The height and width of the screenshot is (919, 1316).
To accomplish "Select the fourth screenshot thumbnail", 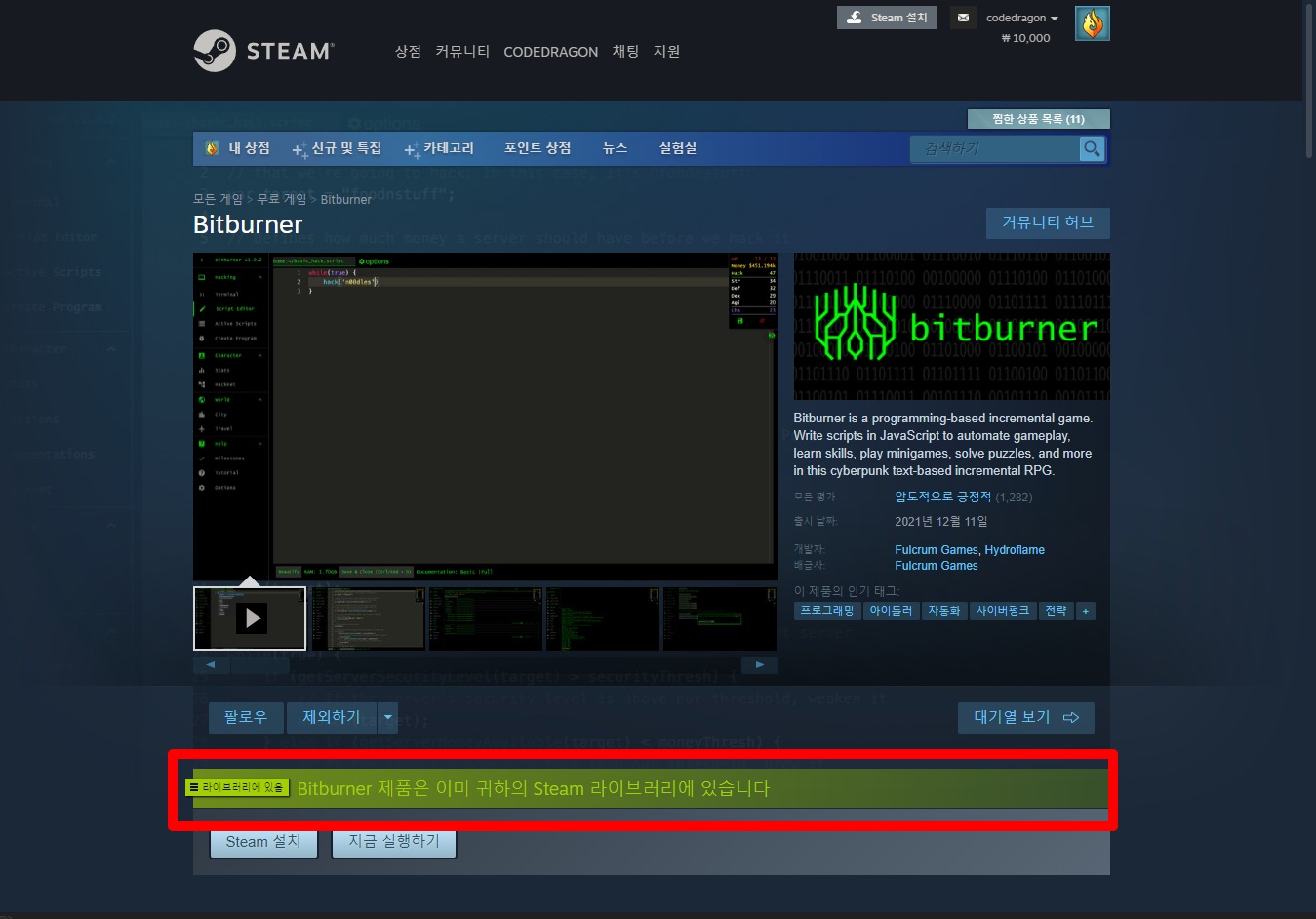I will click(603, 619).
